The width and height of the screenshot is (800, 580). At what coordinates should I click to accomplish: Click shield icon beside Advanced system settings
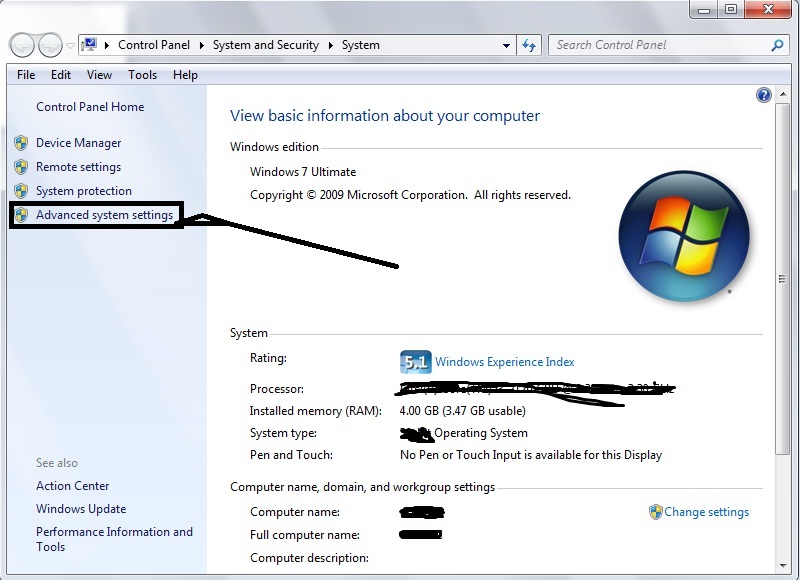pos(21,215)
